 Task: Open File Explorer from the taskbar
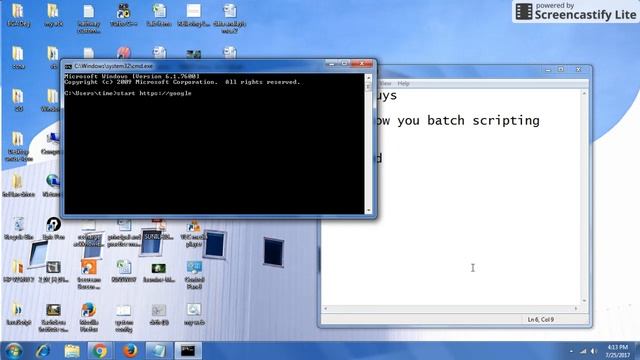pyautogui.click(x=72, y=351)
